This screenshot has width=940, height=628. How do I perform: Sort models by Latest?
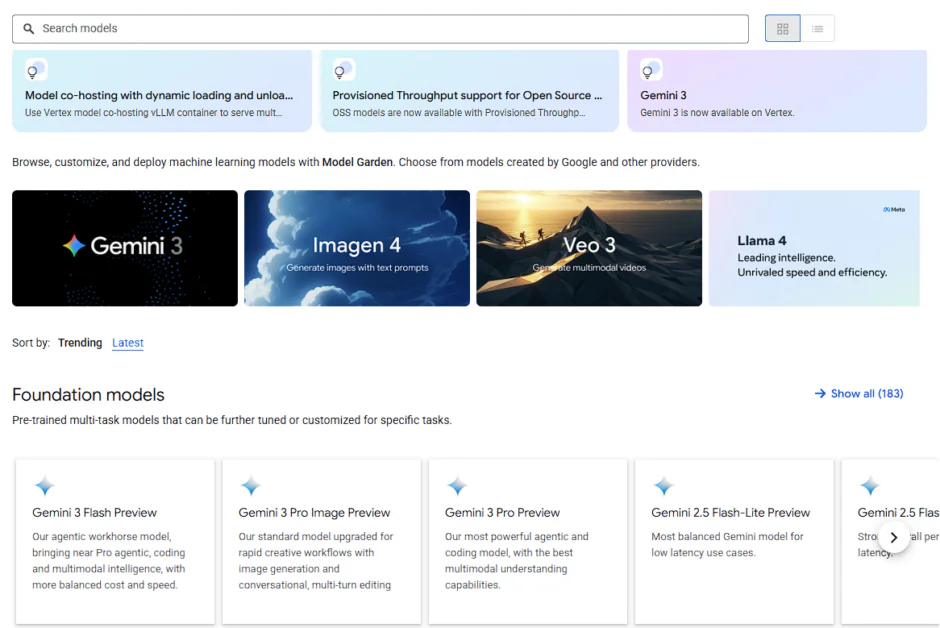coord(128,343)
